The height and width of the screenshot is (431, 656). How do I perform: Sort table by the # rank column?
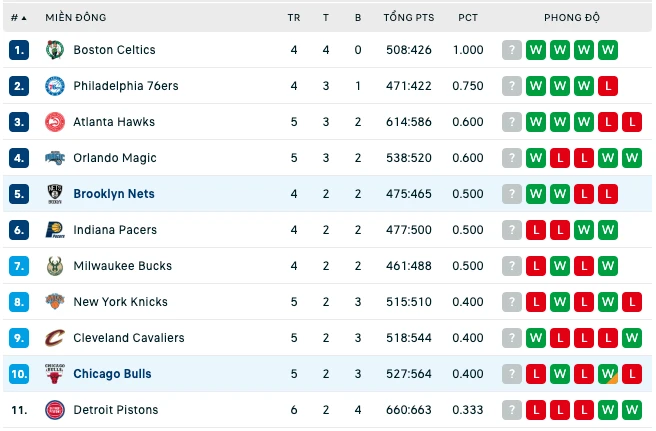point(18,18)
